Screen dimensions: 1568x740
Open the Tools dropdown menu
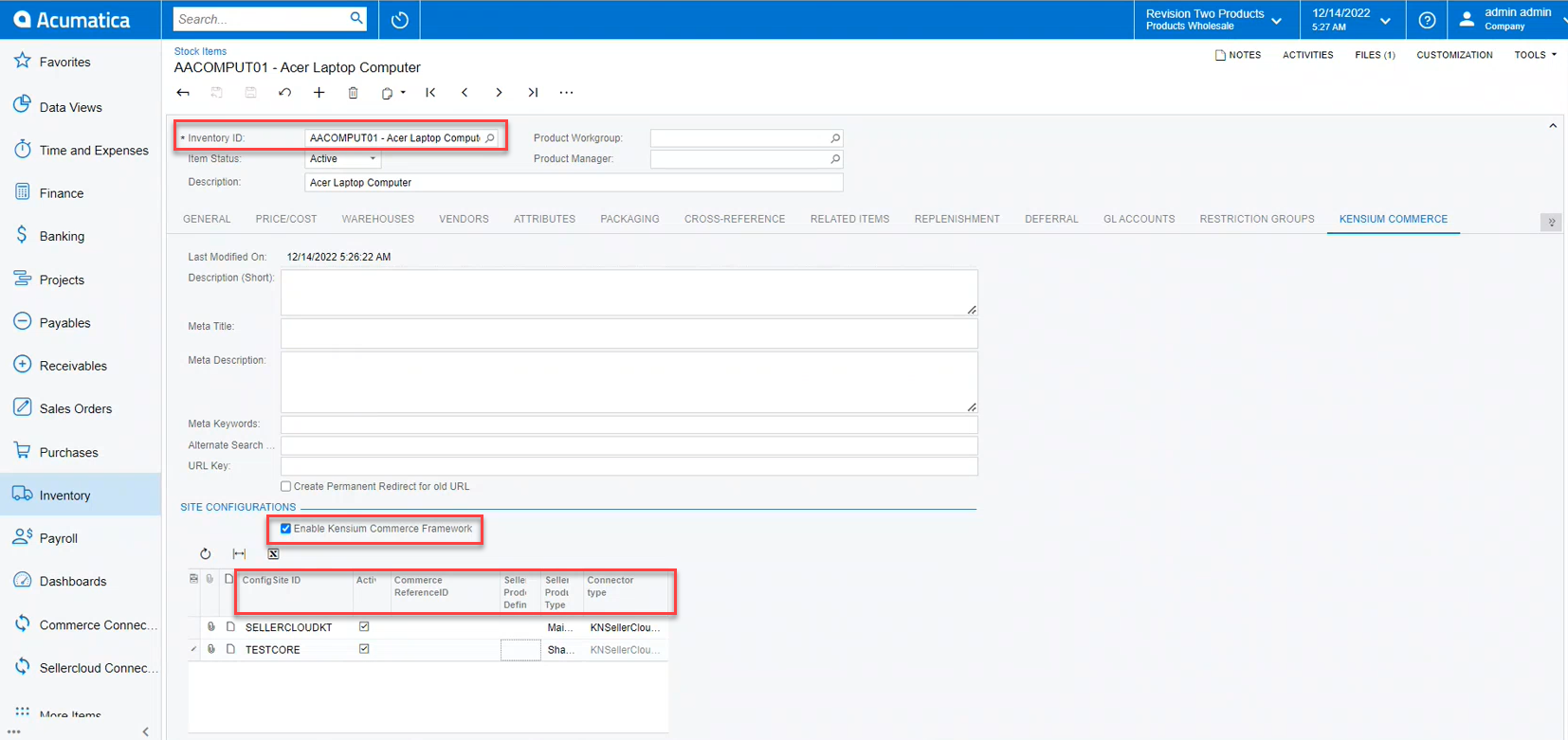tap(1535, 55)
